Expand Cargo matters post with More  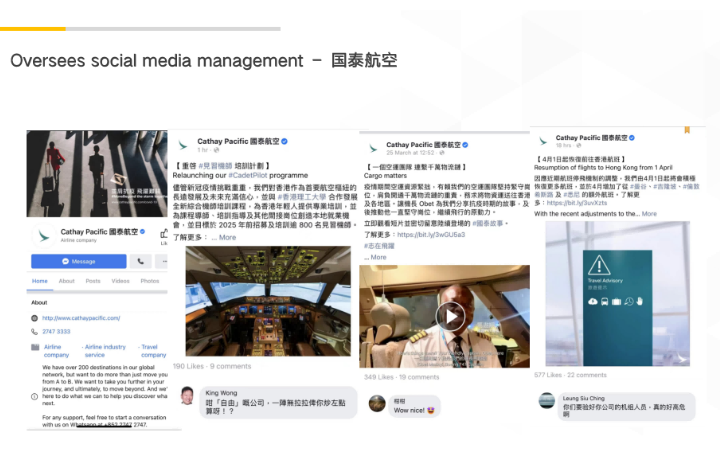pyautogui.click(x=378, y=258)
